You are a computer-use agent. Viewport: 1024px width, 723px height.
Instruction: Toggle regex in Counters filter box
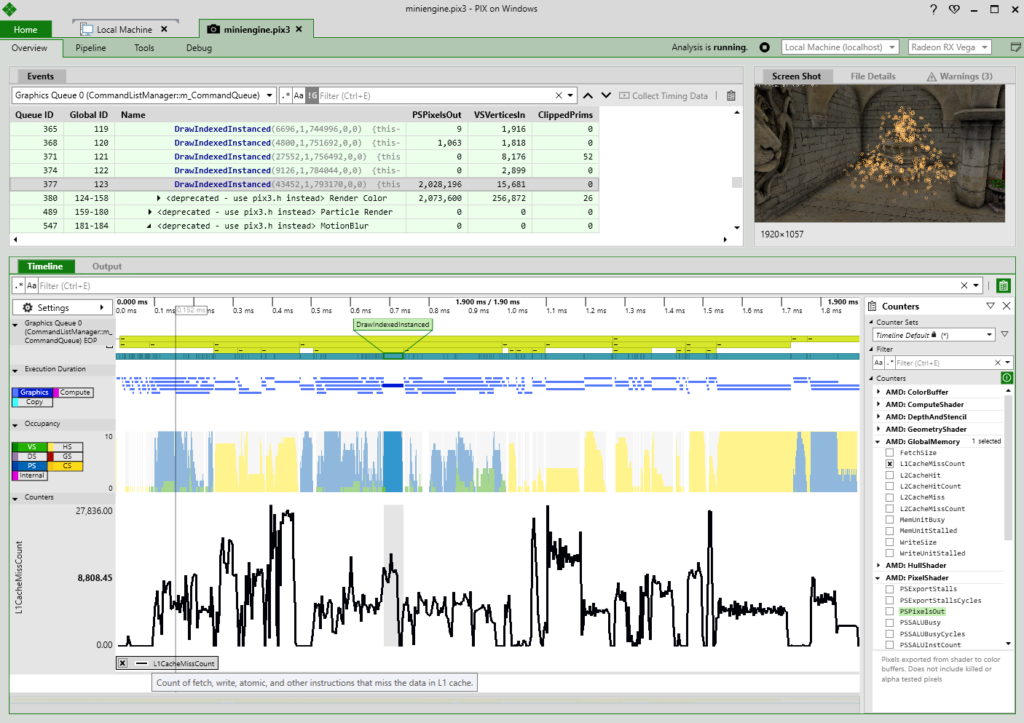[x=889, y=362]
